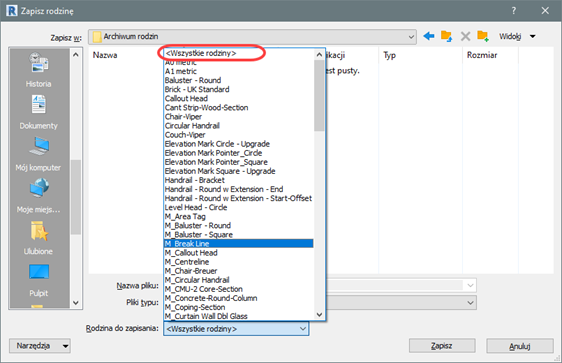This screenshot has height=363, width=562.
Task: Click the help question mark button
Action: [514, 11]
